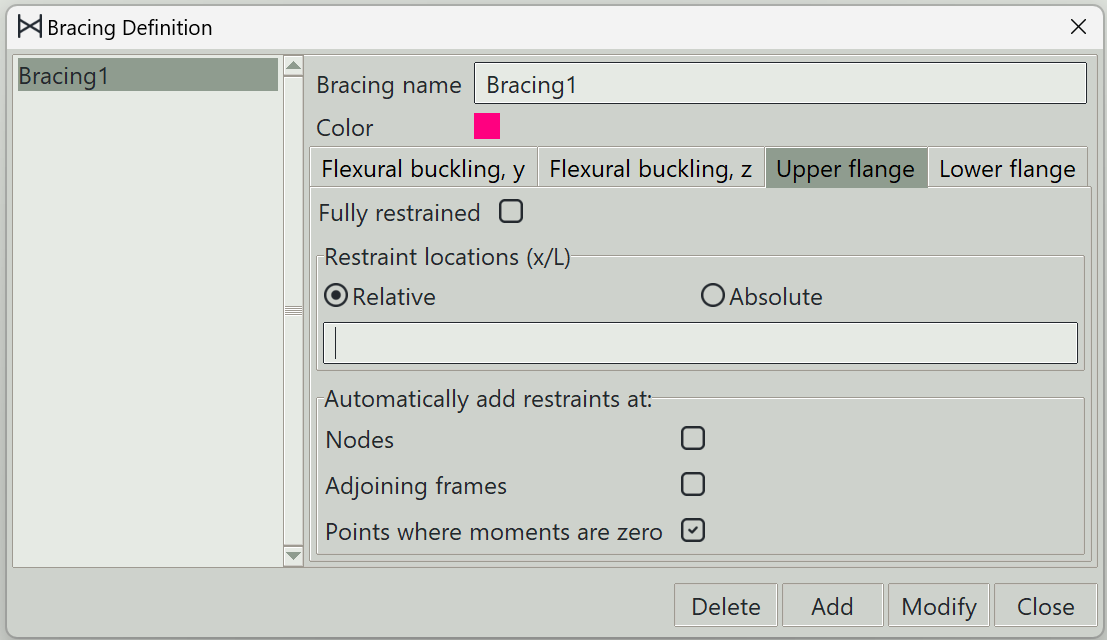Viewport: 1107px width, 640px height.
Task: Click the Bracing Definition title bar icon
Action: point(30,27)
